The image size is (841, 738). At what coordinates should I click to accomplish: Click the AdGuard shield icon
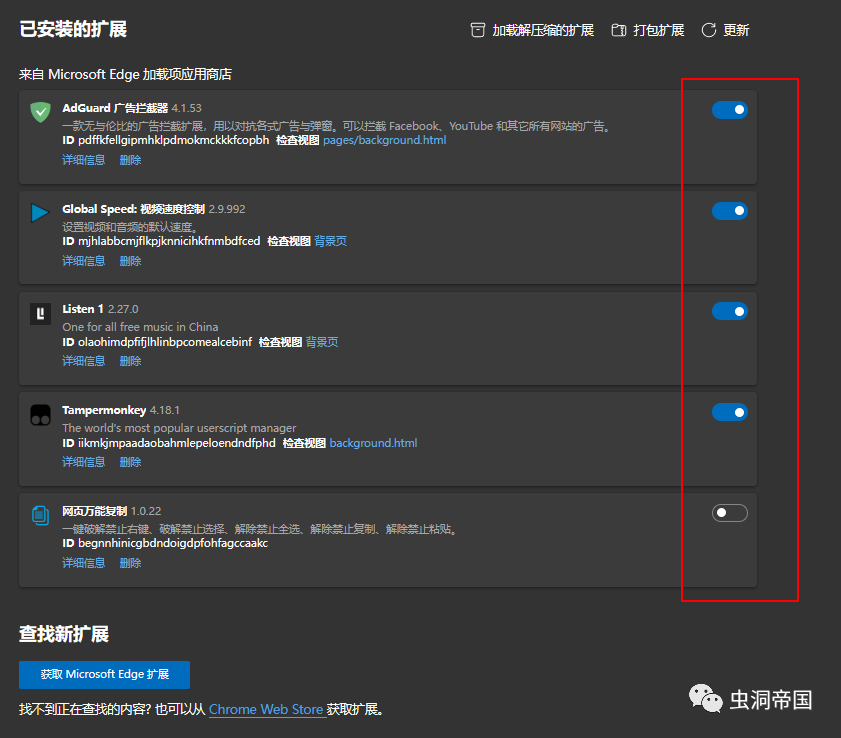pos(40,112)
